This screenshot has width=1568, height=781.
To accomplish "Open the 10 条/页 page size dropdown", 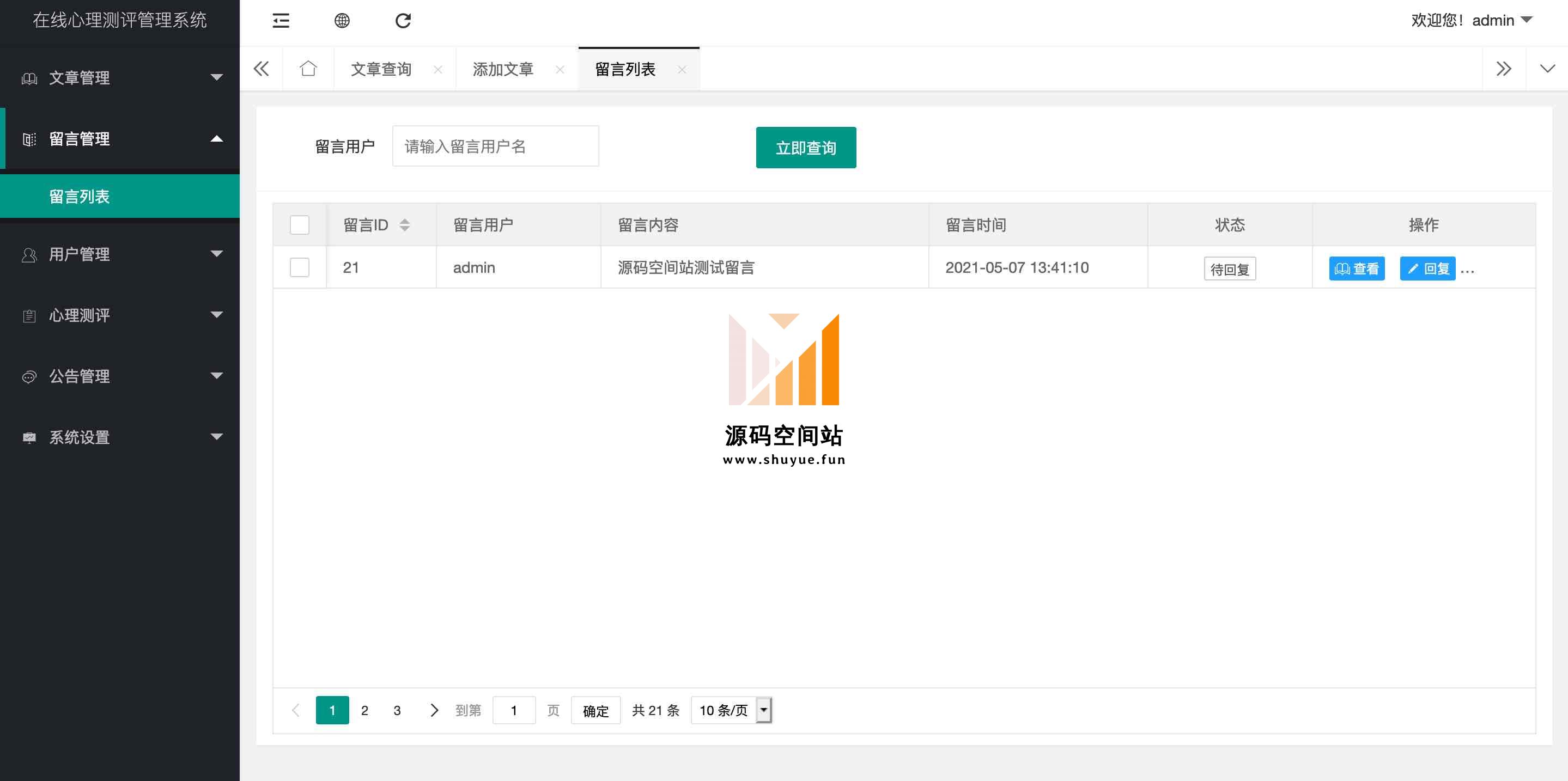I will [731, 710].
